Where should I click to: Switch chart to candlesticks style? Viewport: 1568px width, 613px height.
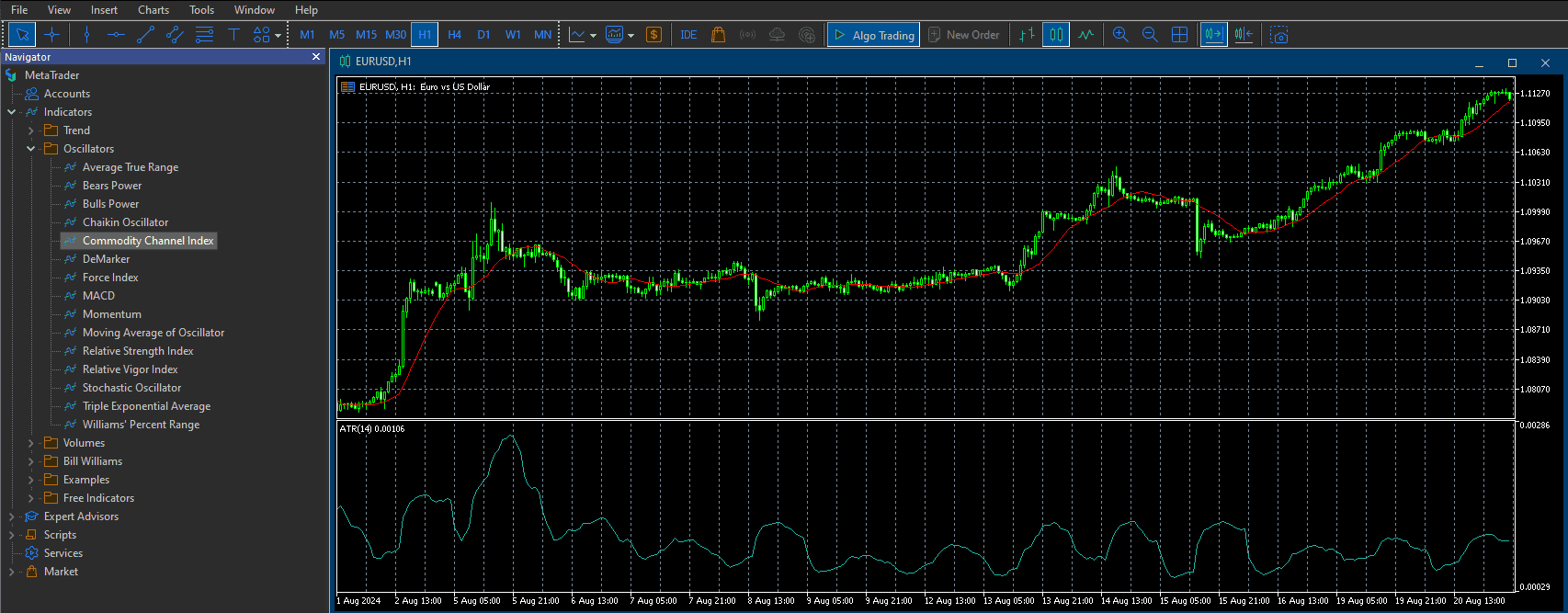1056,35
